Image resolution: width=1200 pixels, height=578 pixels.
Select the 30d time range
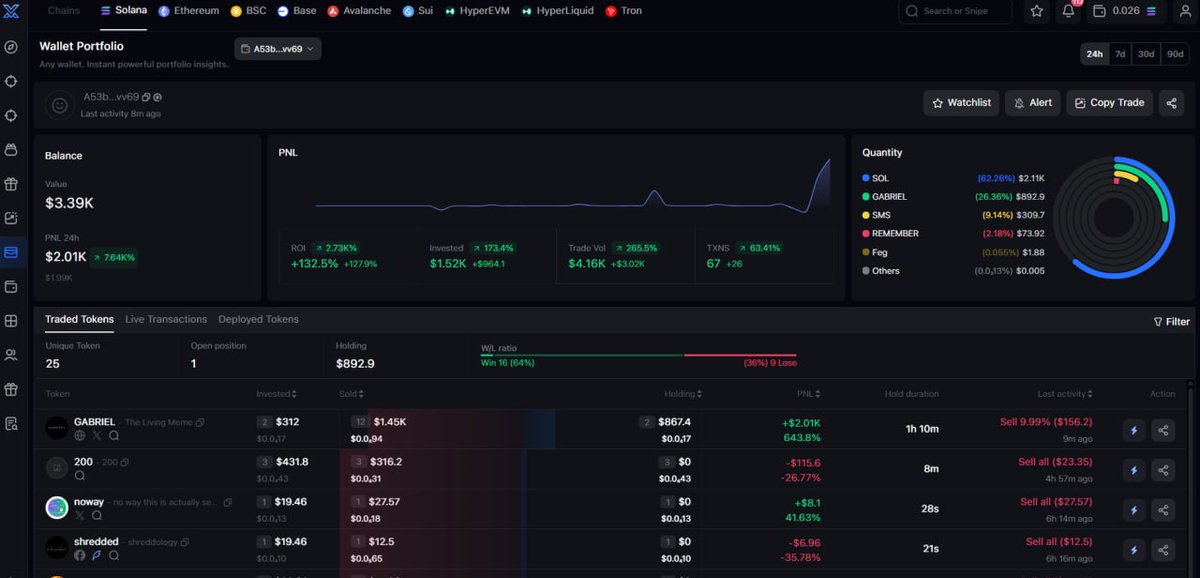pos(1146,54)
